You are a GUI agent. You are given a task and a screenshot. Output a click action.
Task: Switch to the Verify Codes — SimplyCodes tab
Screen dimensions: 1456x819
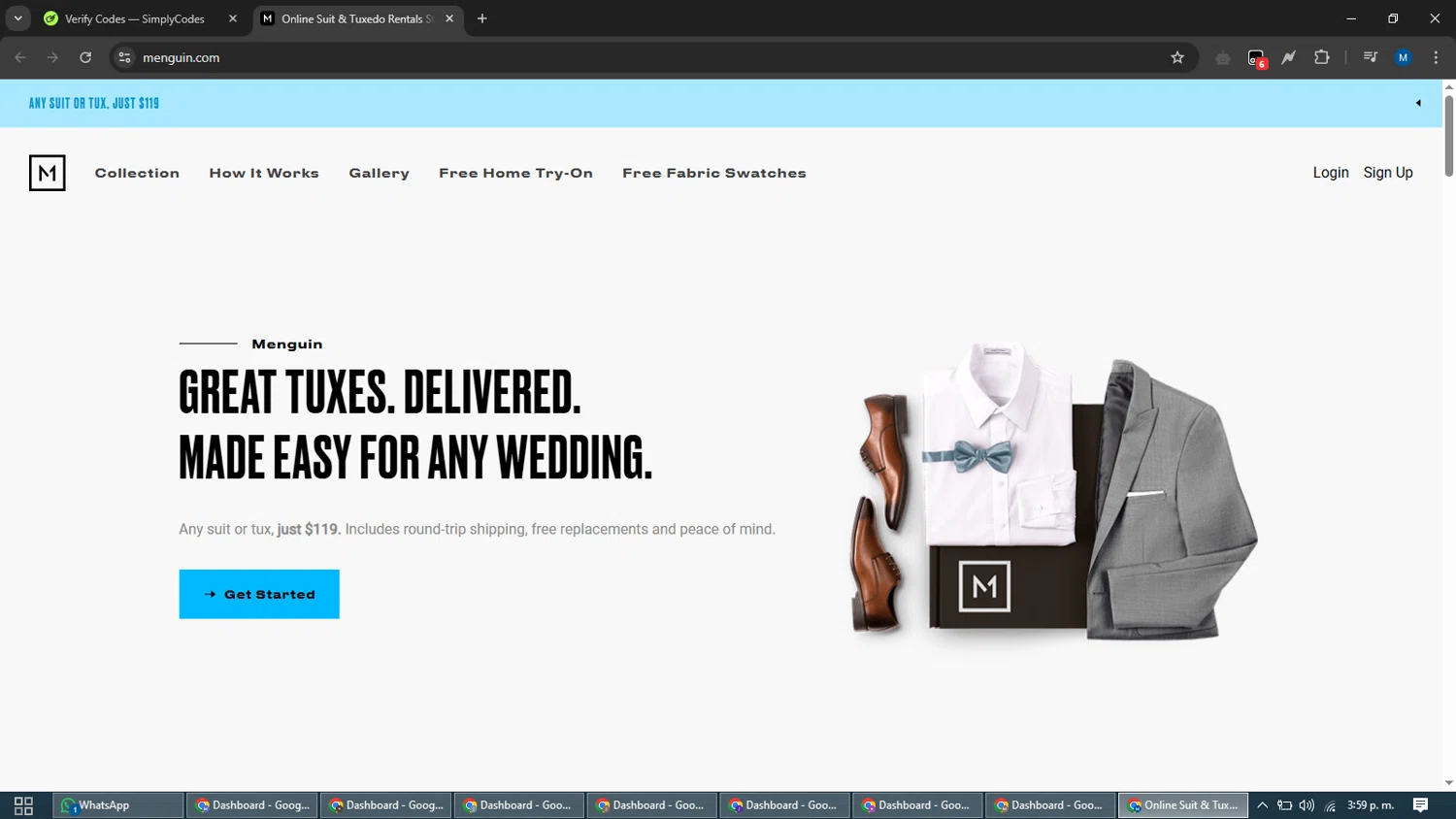point(141,18)
